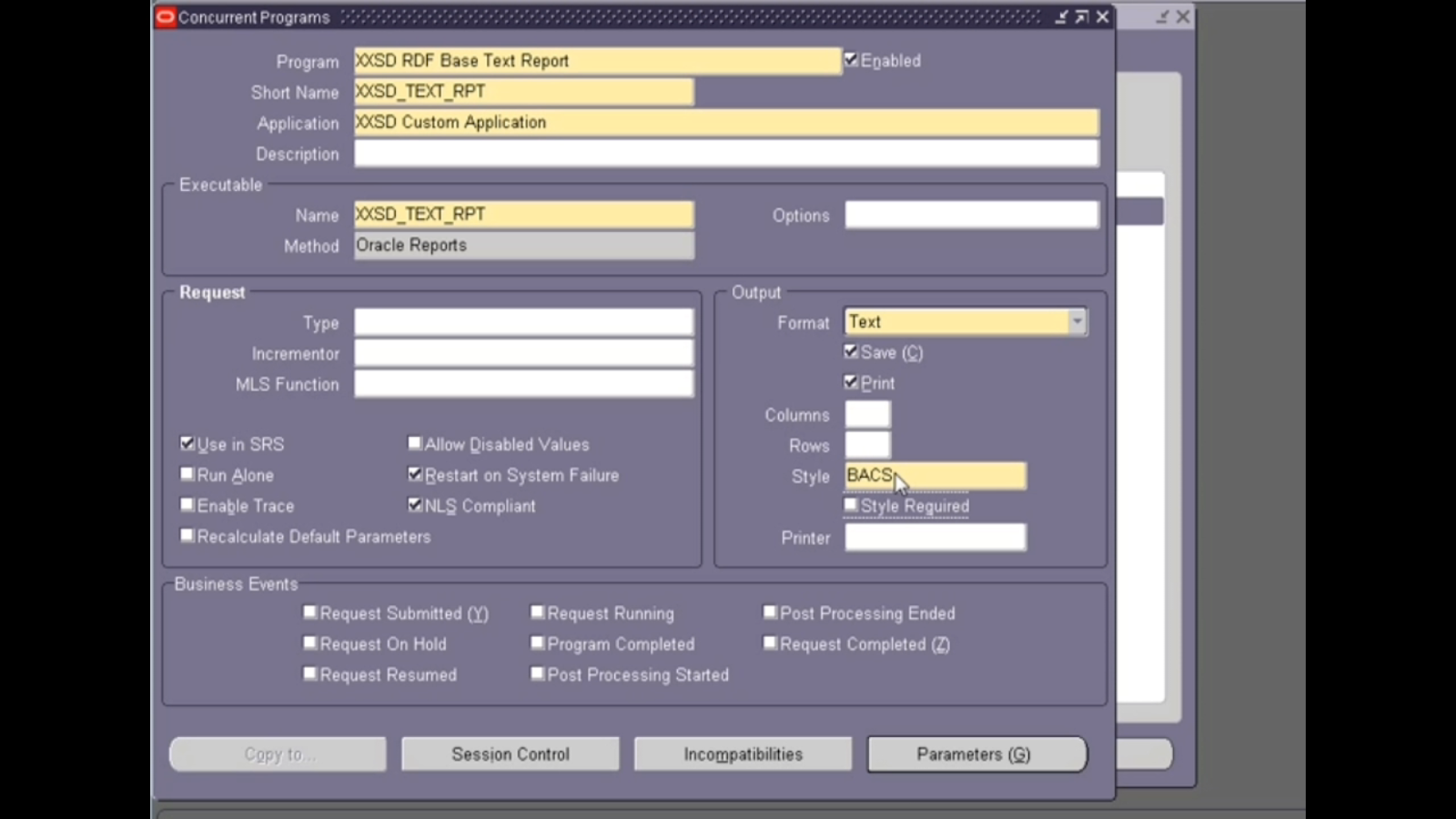The width and height of the screenshot is (1456, 819).
Task: Uncheck Restart on System Failure
Action: [415, 474]
